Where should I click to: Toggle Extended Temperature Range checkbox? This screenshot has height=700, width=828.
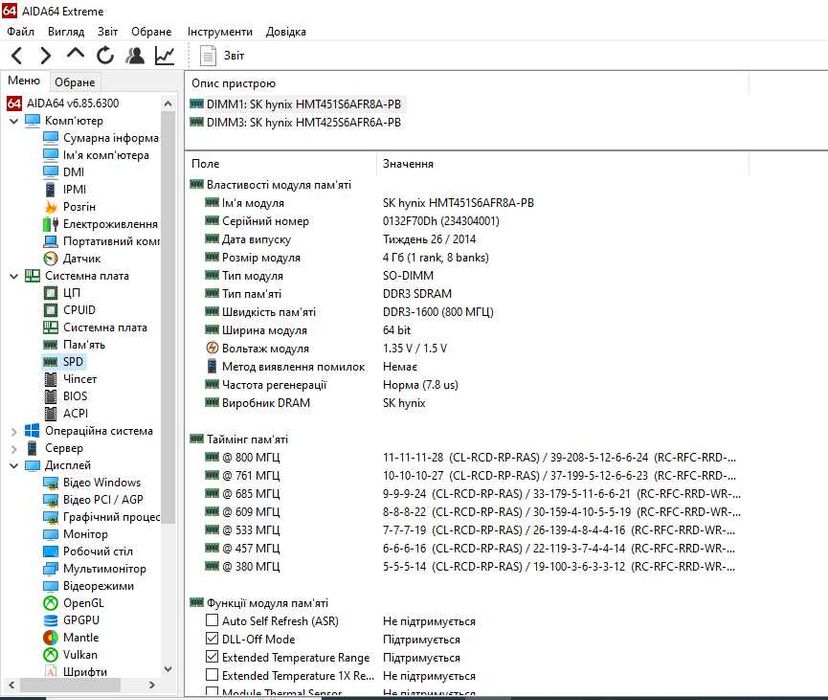coord(212,657)
